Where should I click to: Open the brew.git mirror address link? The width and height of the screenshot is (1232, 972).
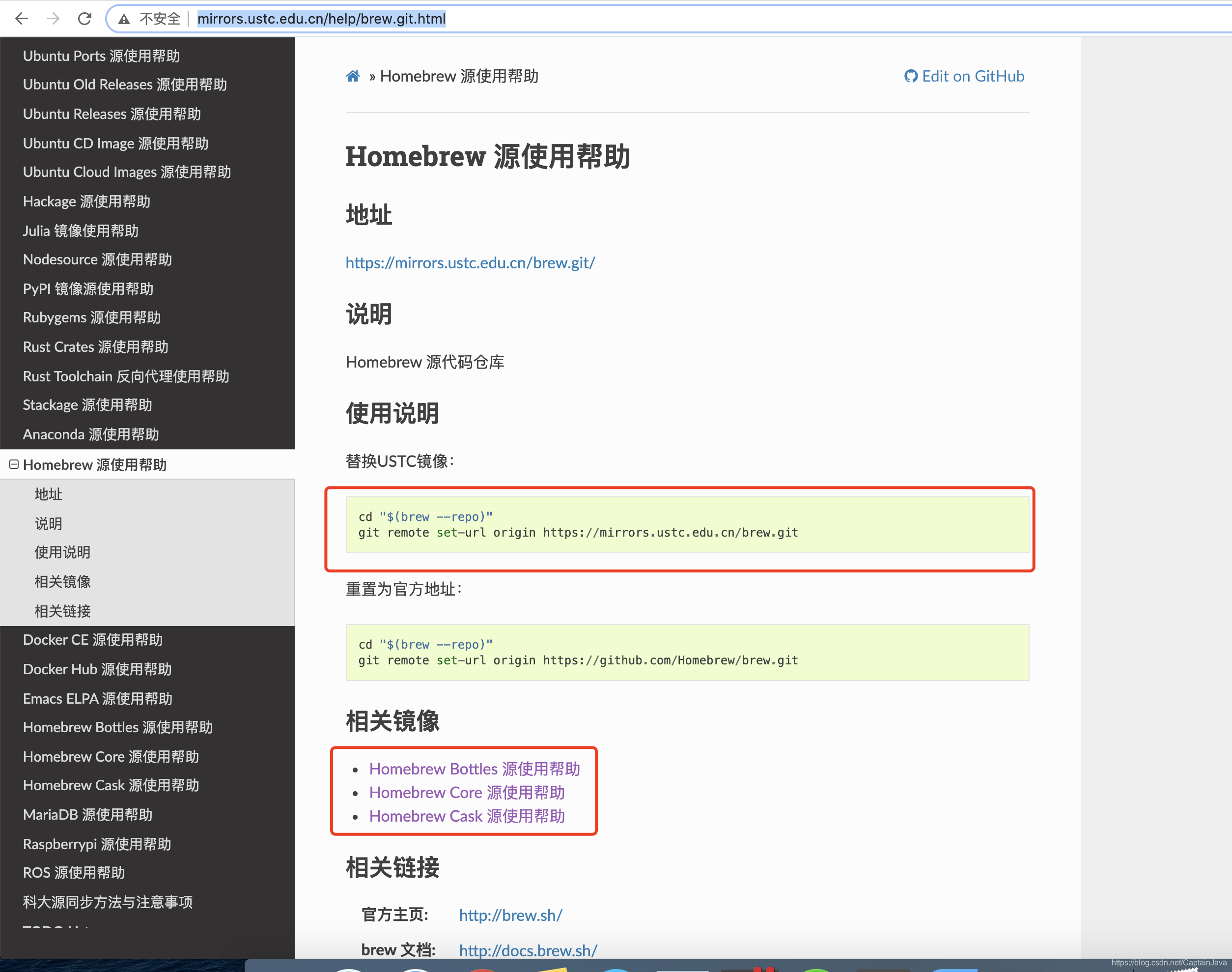point(471,262)
